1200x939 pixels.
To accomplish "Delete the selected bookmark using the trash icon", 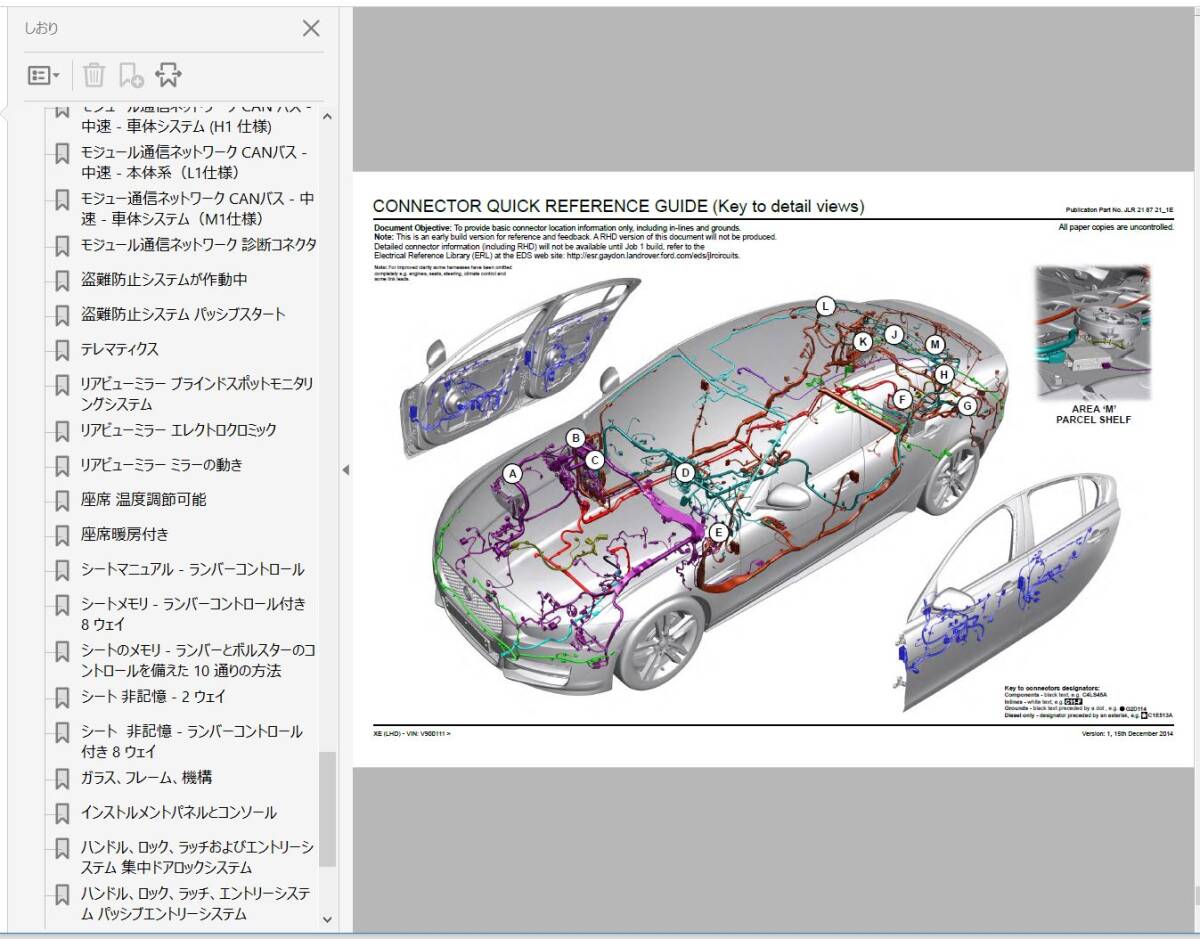I will coord(94,74).
